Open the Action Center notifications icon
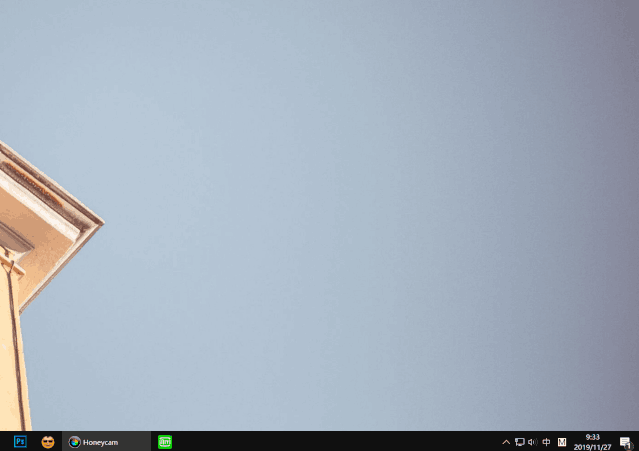The image size is (639, 451). [626, 442]
